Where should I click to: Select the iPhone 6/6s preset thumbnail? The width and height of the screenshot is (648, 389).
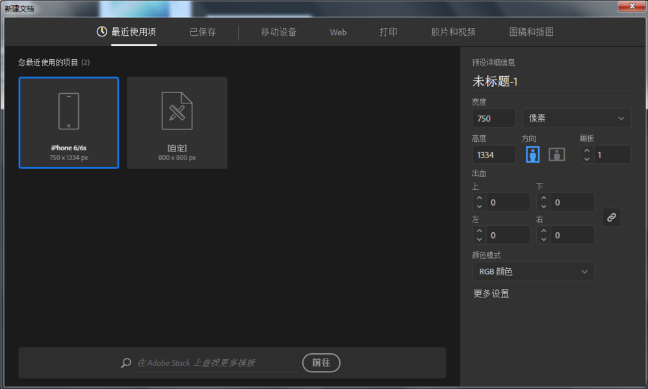(69, 123)
